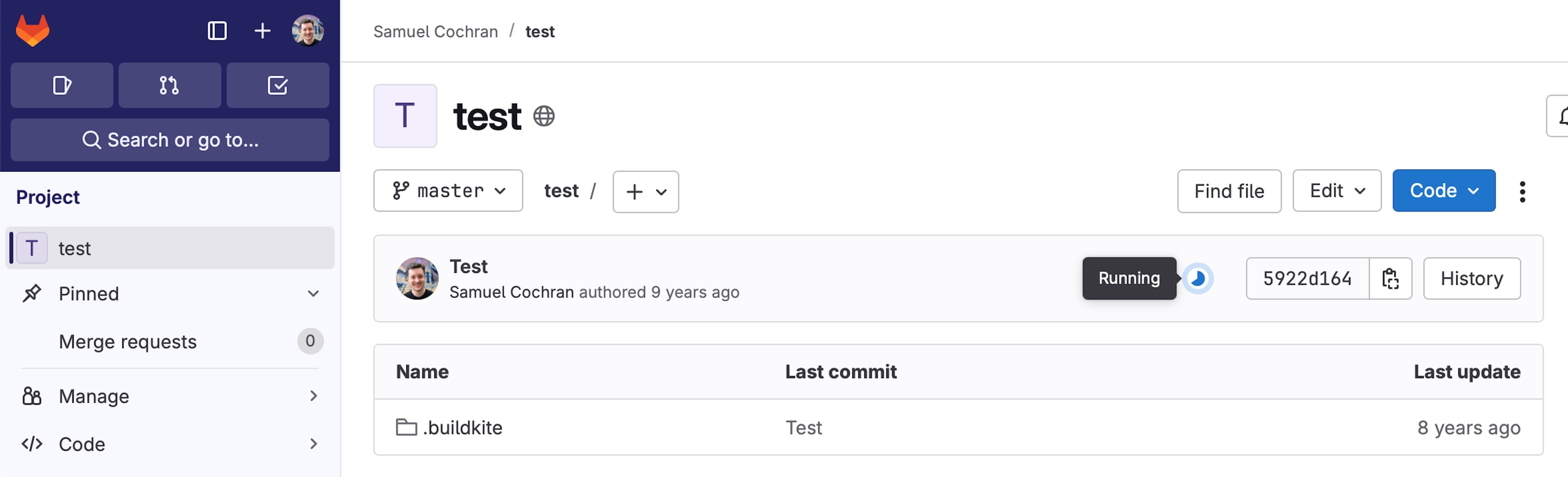Click the Find file button
Viewport: 1568px width, 477px height.
(x=1228, y=191)
